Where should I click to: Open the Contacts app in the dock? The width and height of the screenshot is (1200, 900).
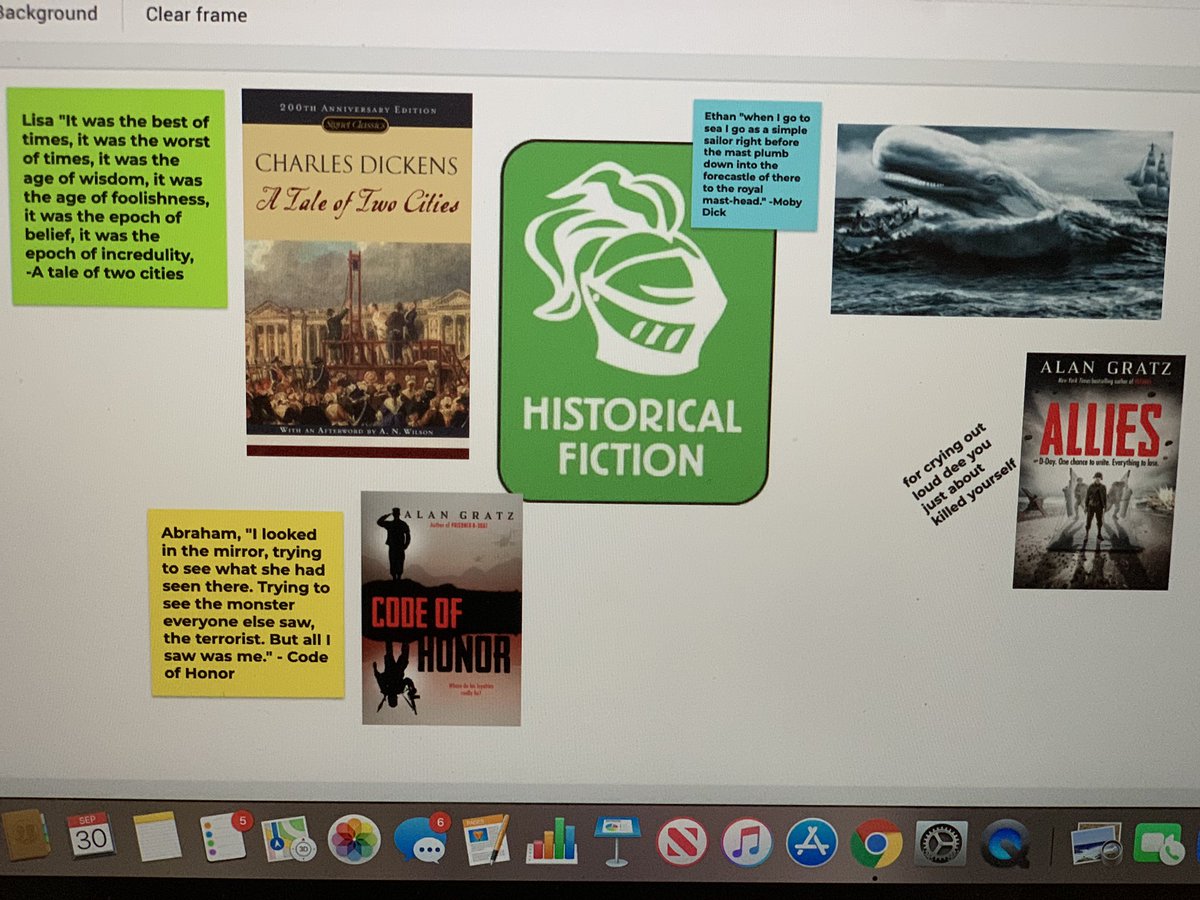25,836
